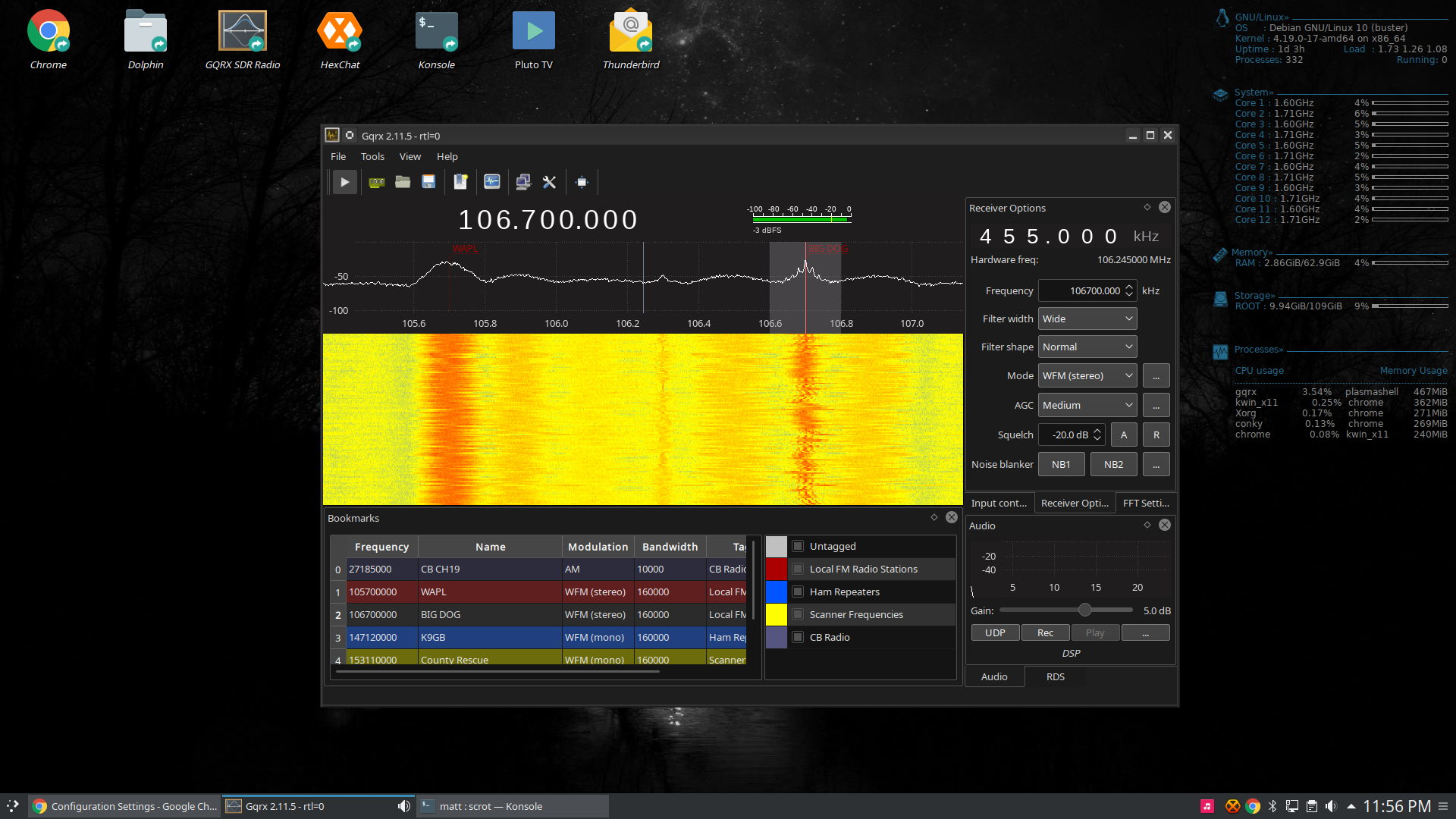The image size is (1456, 819).
Task: Open the Tools menu
Action: pos(372,157)
